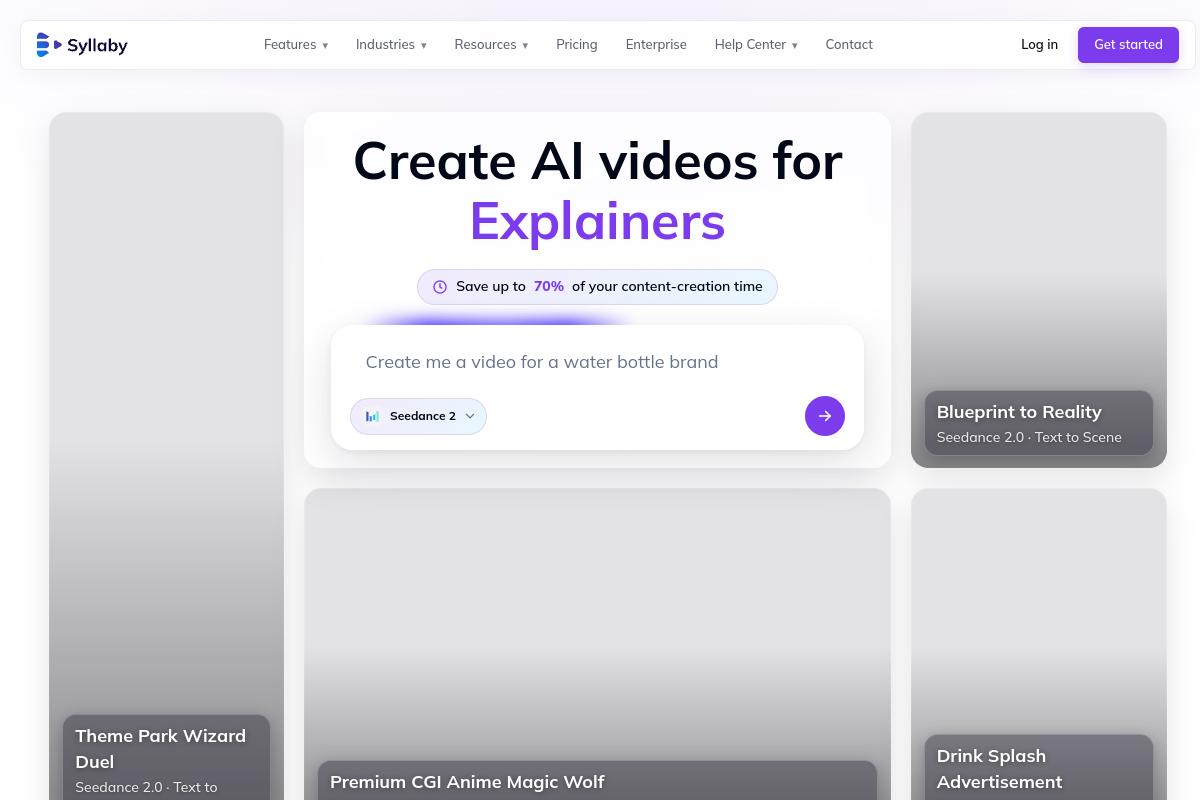
Task: Click the clock icon in the savings badge
Action: click(440, 287)
